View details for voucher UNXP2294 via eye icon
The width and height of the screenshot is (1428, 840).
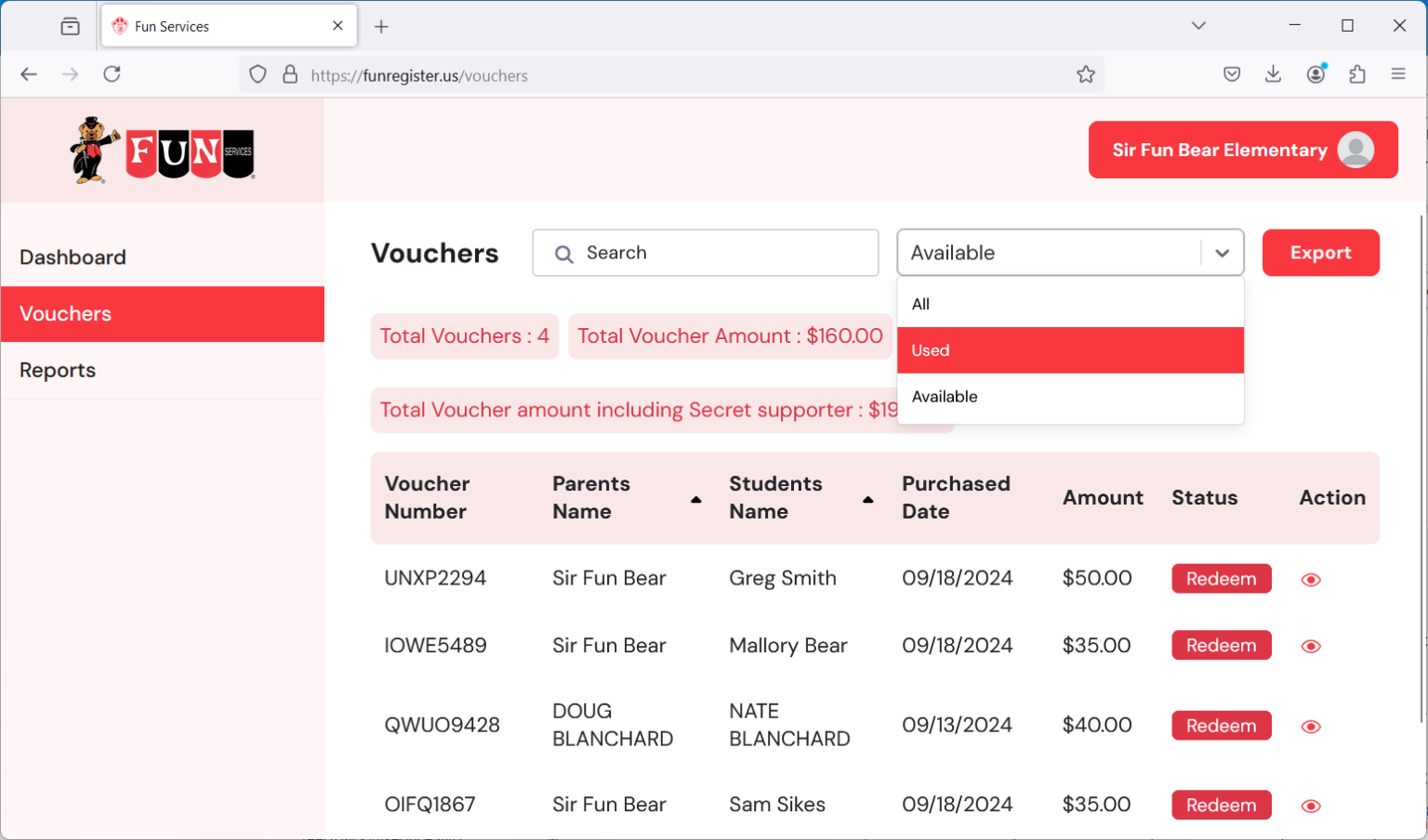pyautogui.click(x=1311, y=579)
